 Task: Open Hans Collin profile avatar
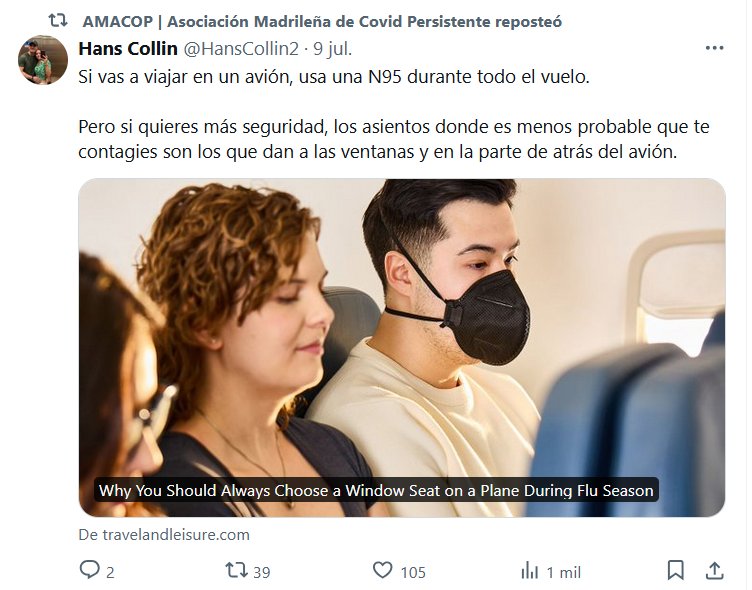[43, 60]
